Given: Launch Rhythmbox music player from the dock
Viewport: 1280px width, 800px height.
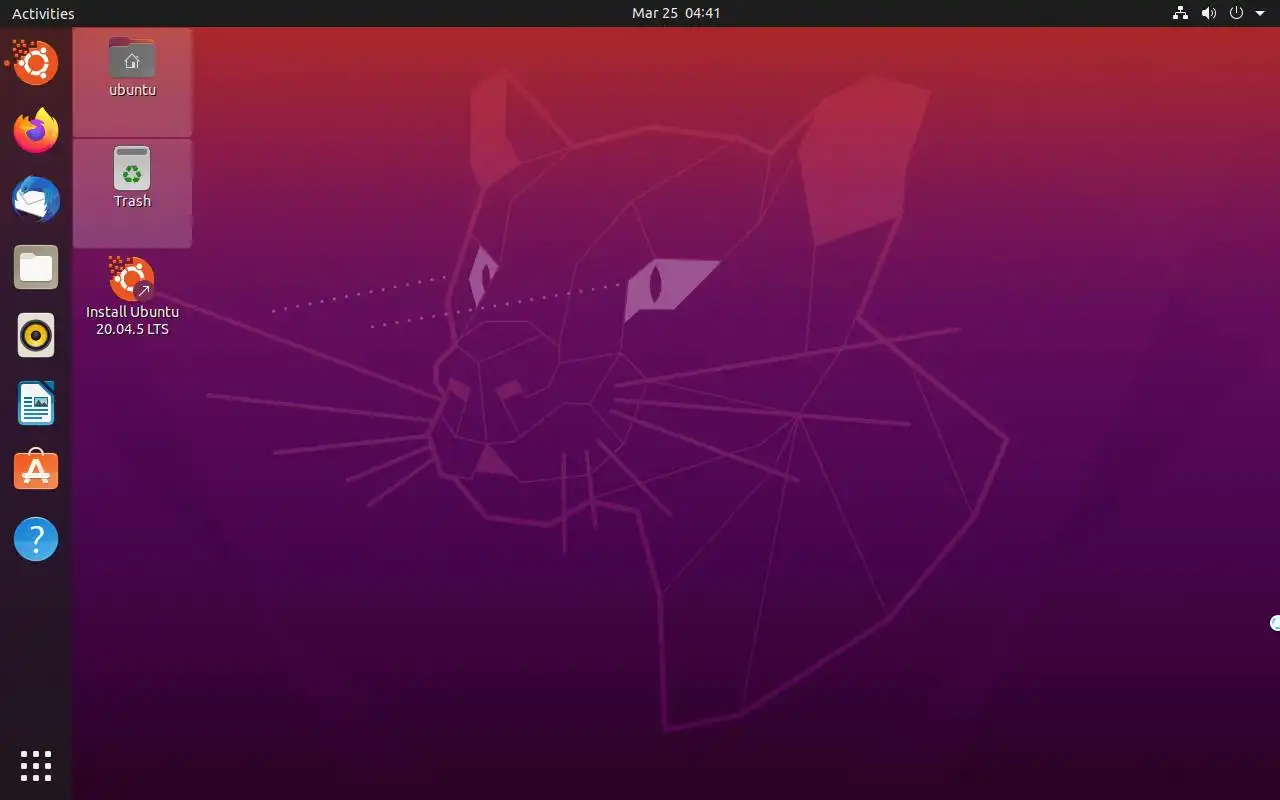Looking at the screenshot, I should pyautogui.click(x=36, y=335).
